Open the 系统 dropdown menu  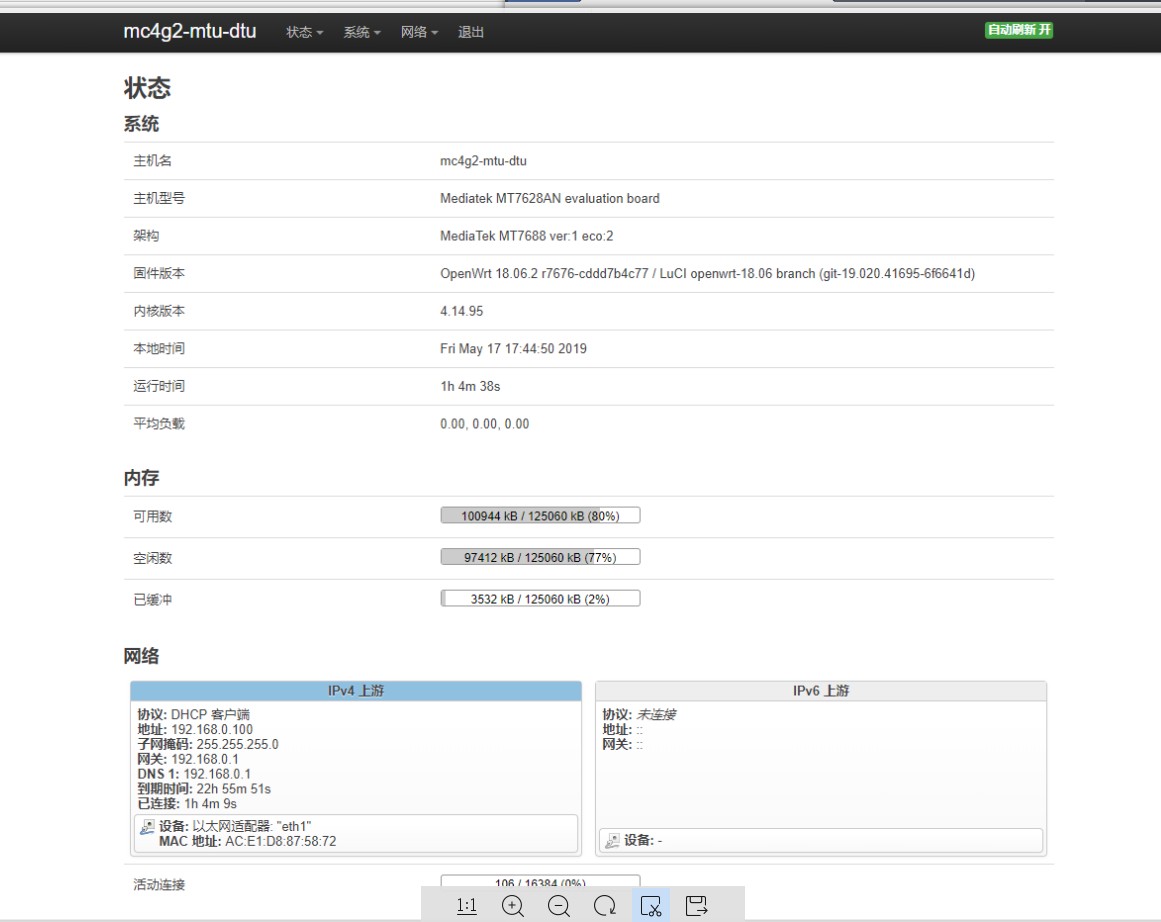coord(362,32)
